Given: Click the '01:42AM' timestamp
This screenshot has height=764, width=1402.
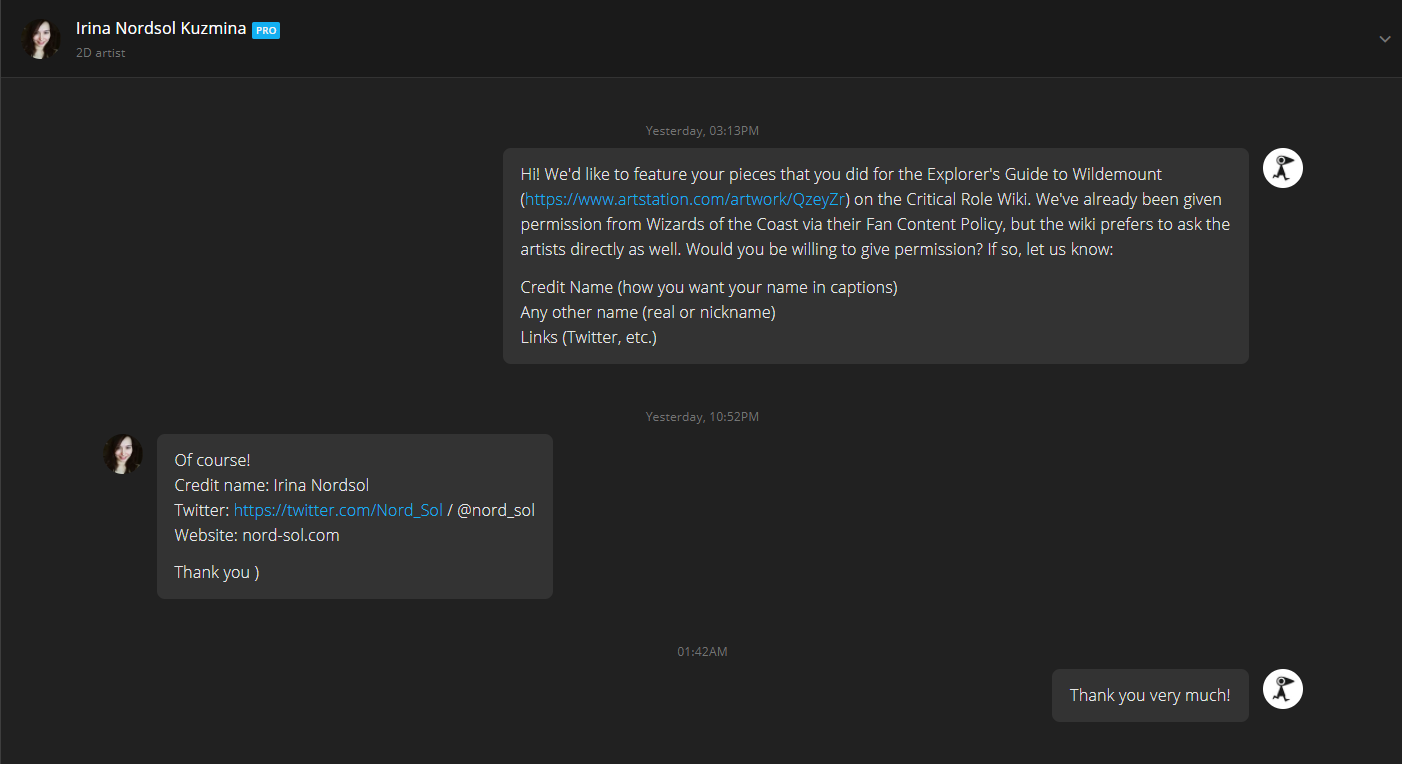Looking at the screenshot, I should tap(702, 652).
